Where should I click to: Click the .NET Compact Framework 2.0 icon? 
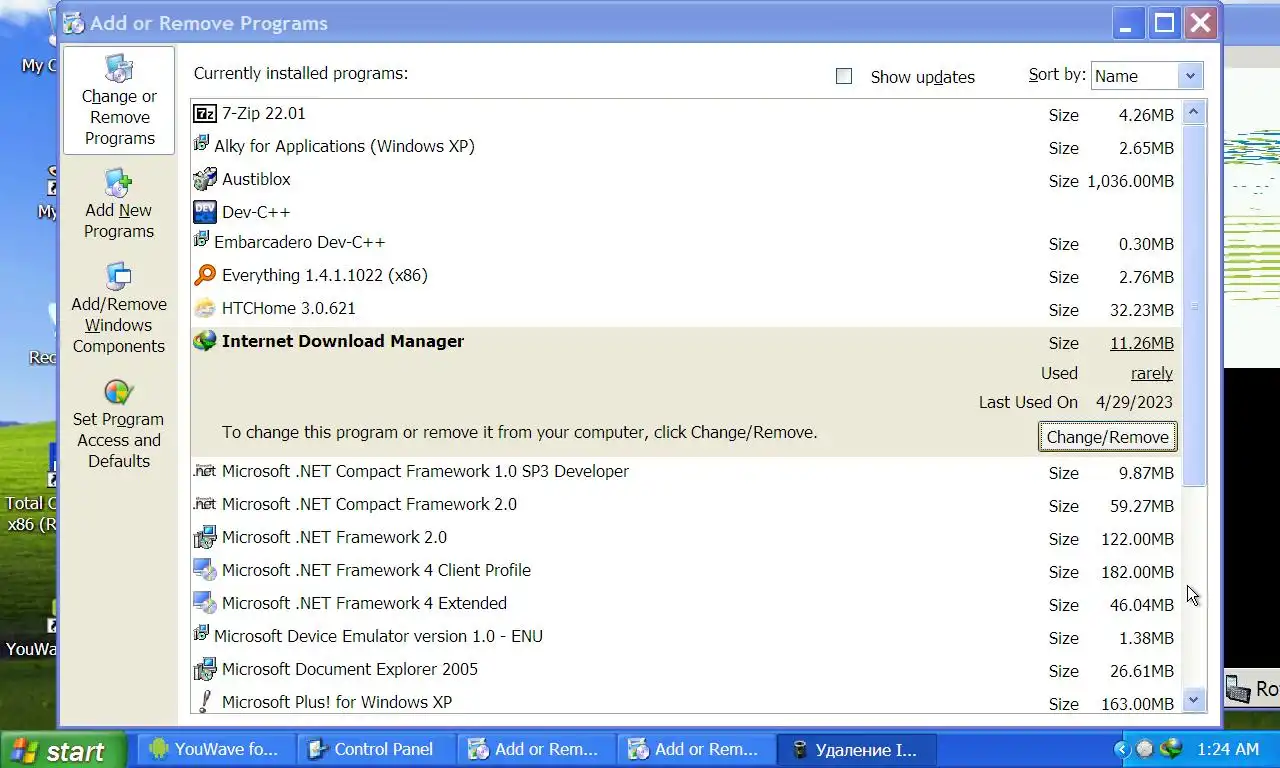pyautogui.click(x=204, y=503)
